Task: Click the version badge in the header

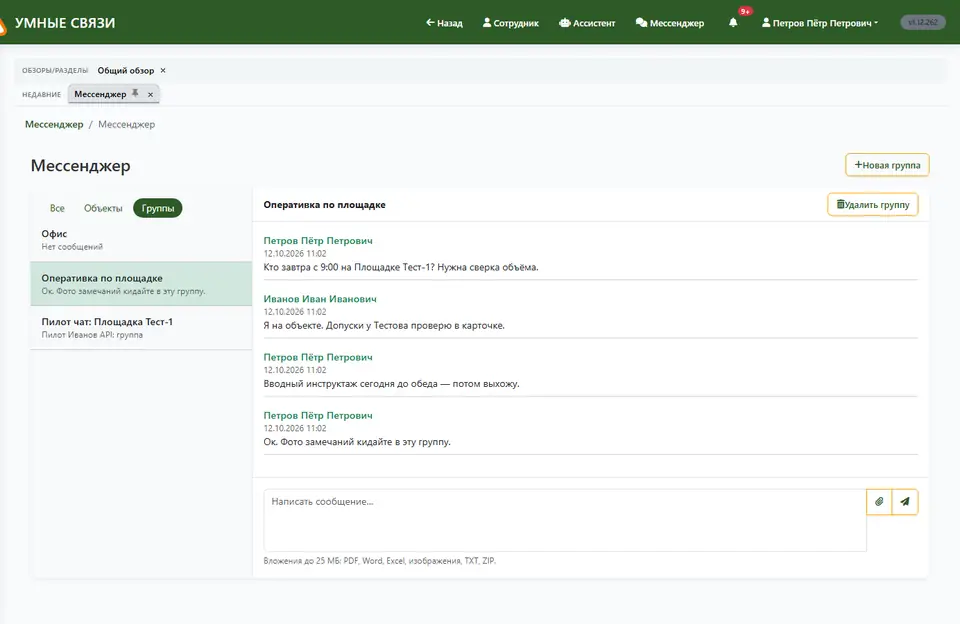Action: (x=923, y=23)
